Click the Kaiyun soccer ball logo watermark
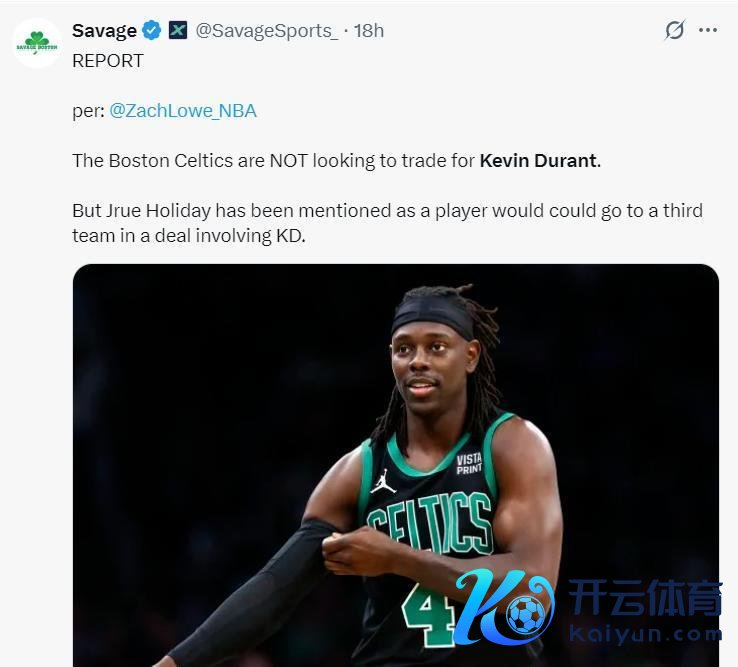Viewport: 738px width, 667px height. [507, 607]
